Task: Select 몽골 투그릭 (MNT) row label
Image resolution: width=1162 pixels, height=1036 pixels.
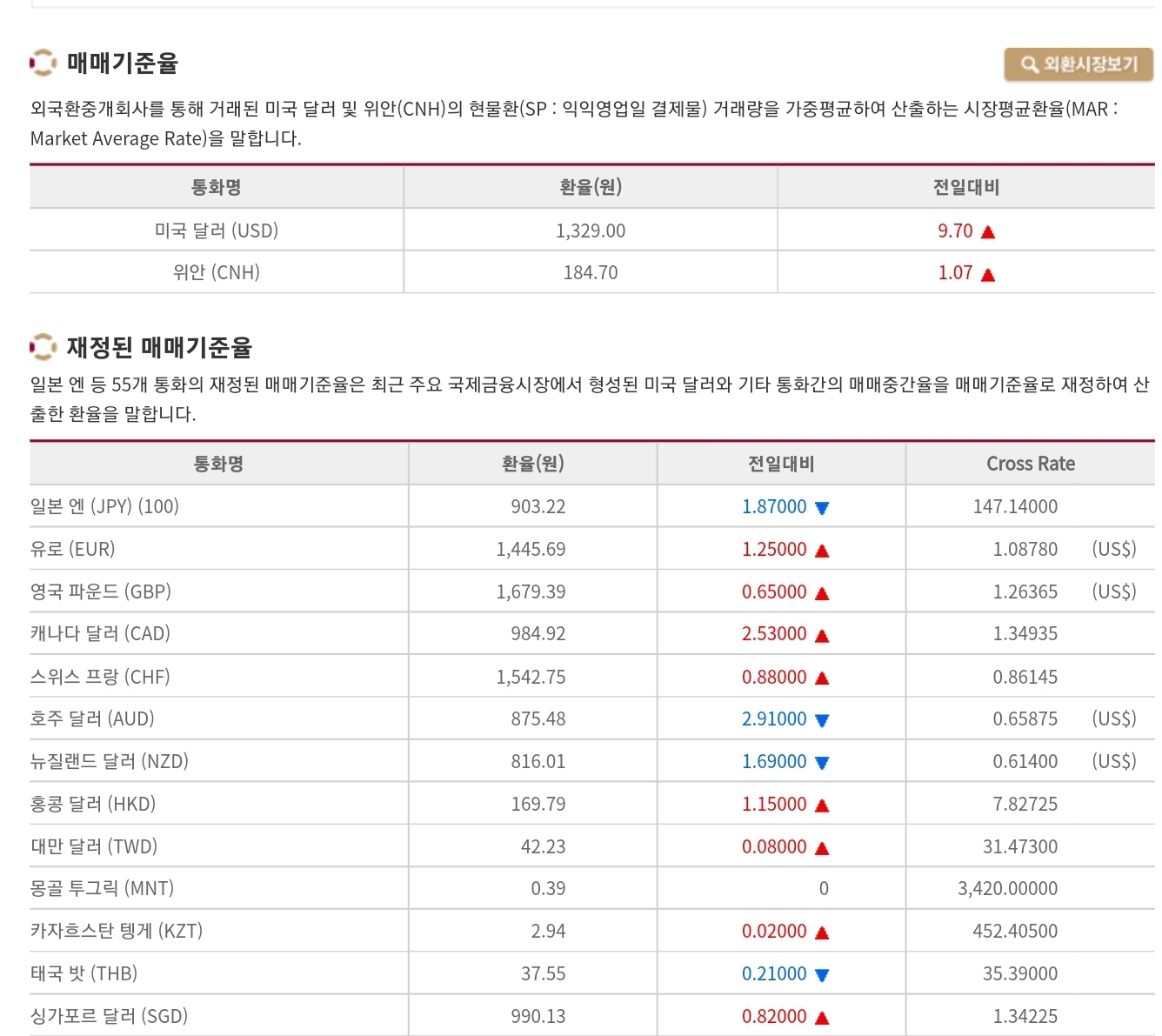Action: (x=102, y=888)
